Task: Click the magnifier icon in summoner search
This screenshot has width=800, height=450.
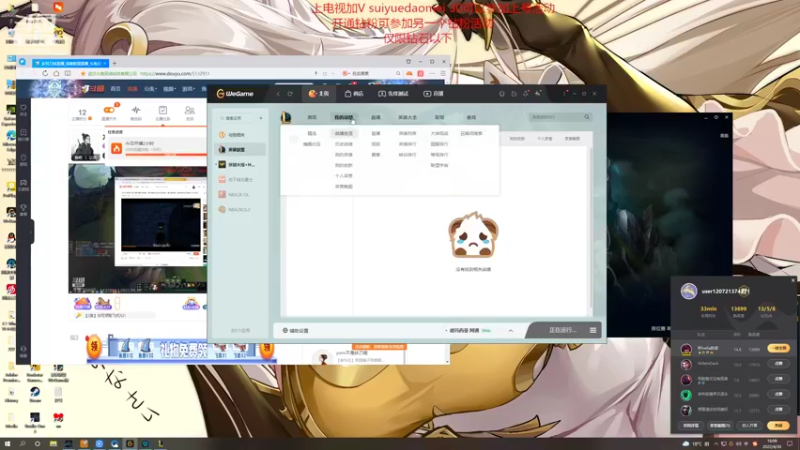Action: (587, 117)
